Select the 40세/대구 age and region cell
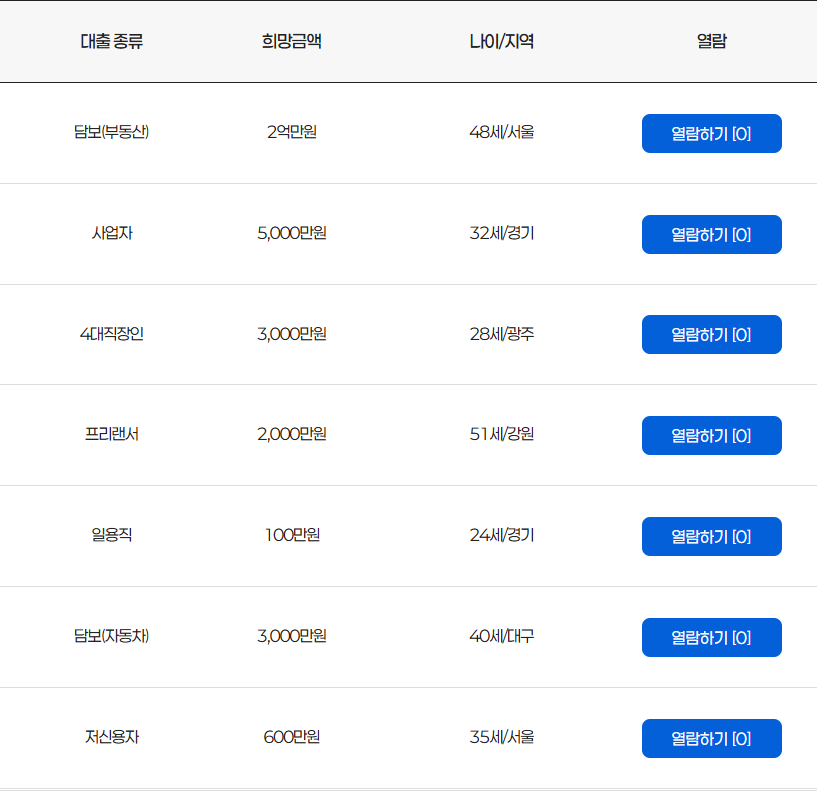Viewport: 817px width, 792px height. pos(502,637)
